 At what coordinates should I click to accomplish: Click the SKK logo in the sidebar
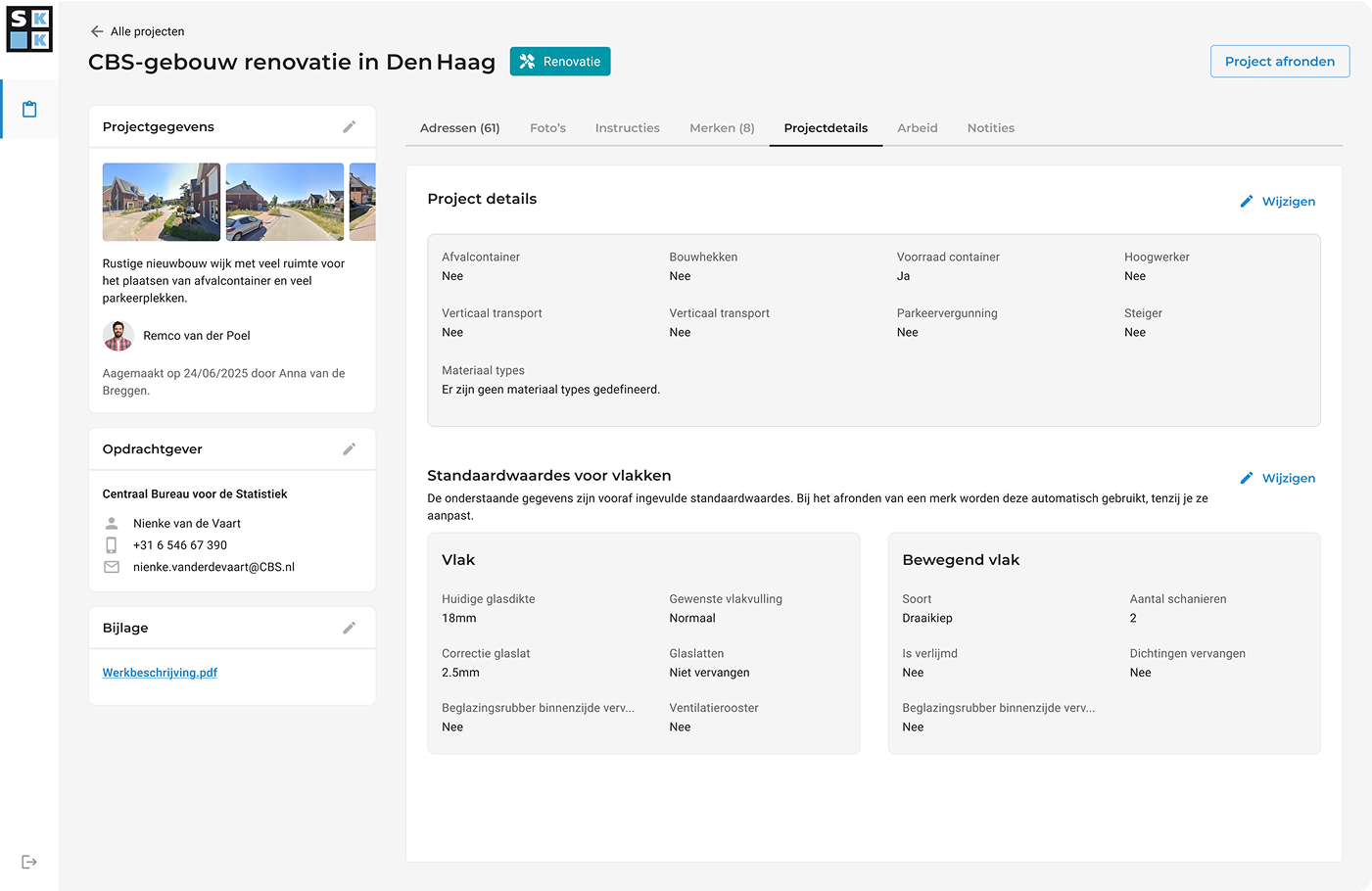point(29,29)
